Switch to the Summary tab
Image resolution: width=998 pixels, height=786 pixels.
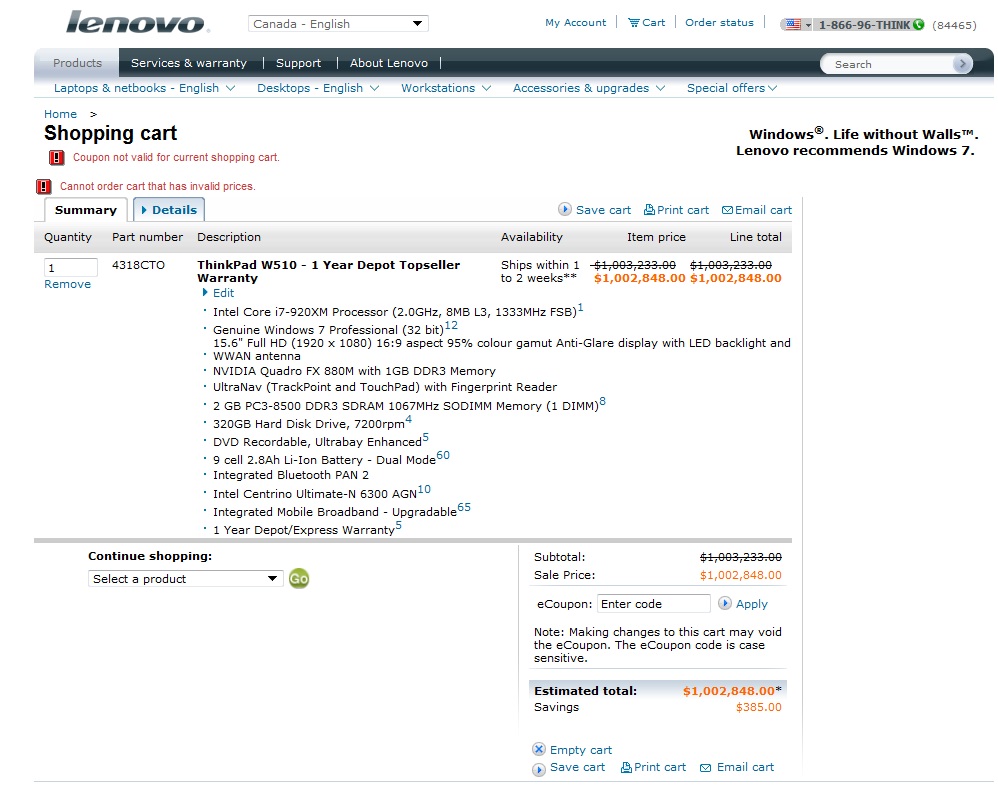(86, 210)
